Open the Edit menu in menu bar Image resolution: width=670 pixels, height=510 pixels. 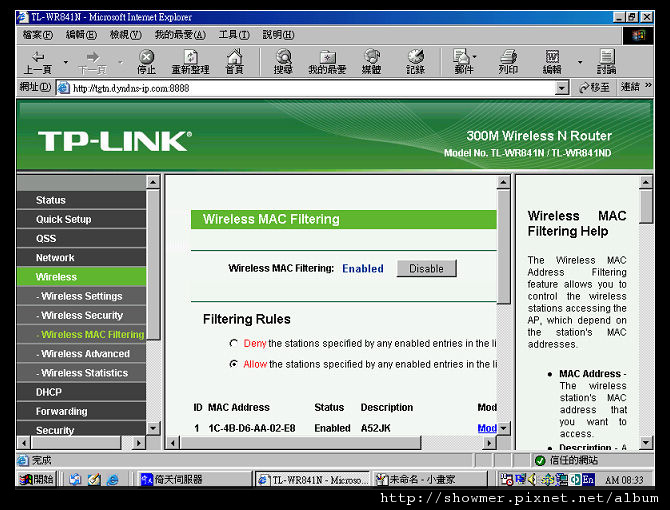tap(81, 35)
